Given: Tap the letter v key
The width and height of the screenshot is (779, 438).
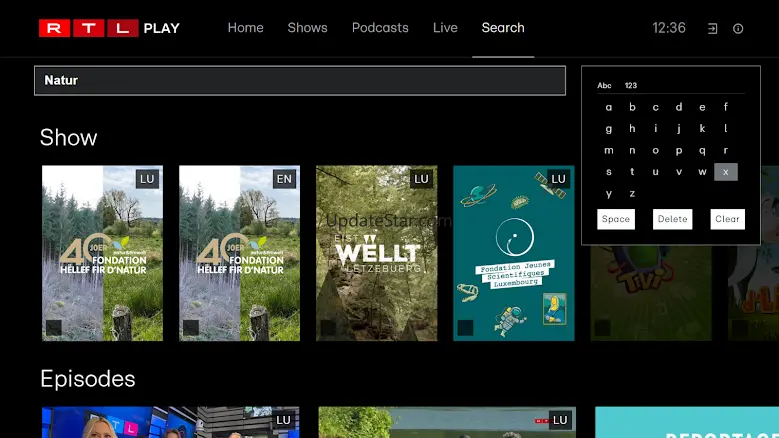Looking at the screenshot, I should coord(679,172).
